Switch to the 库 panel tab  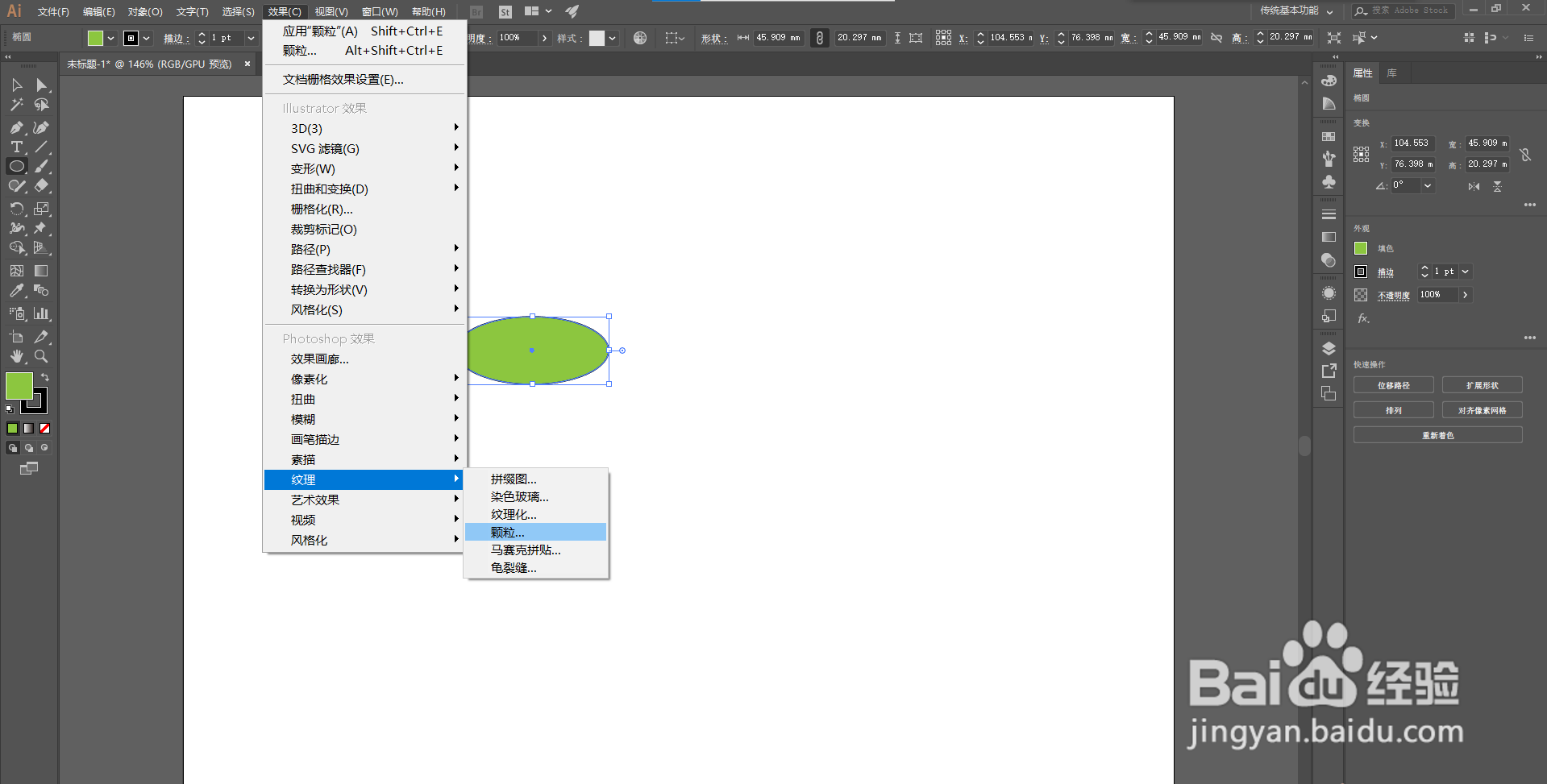coord(1392,73)
